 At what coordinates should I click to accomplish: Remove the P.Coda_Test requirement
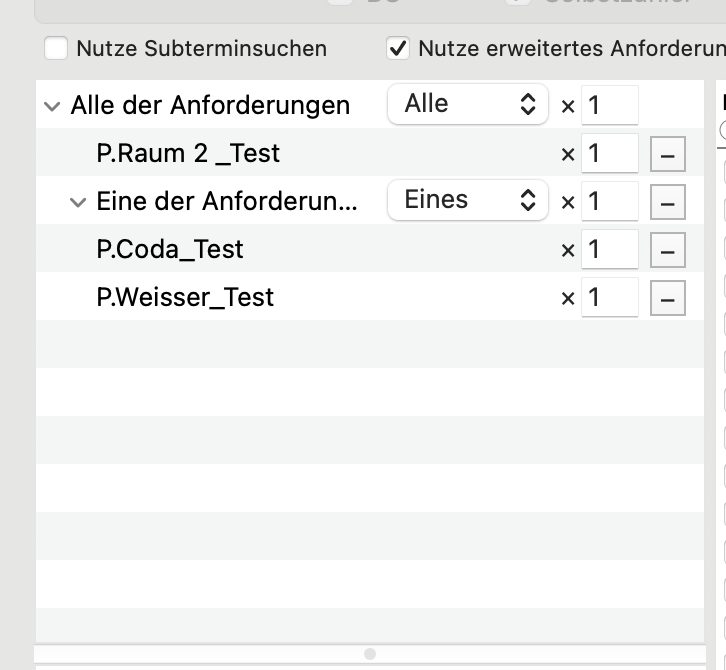(x=668, y=250)
